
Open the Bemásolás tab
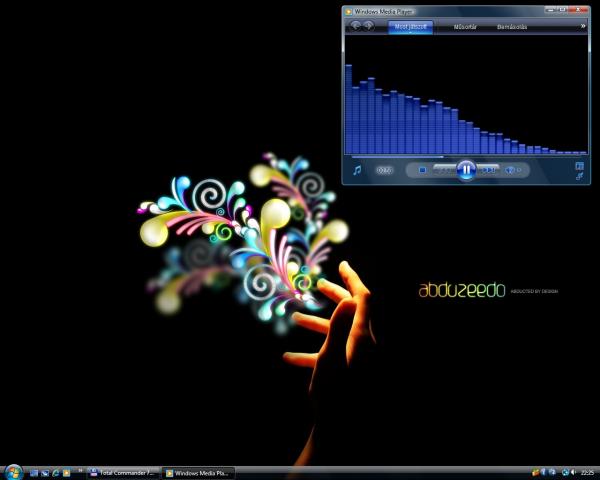pos(512,27)
